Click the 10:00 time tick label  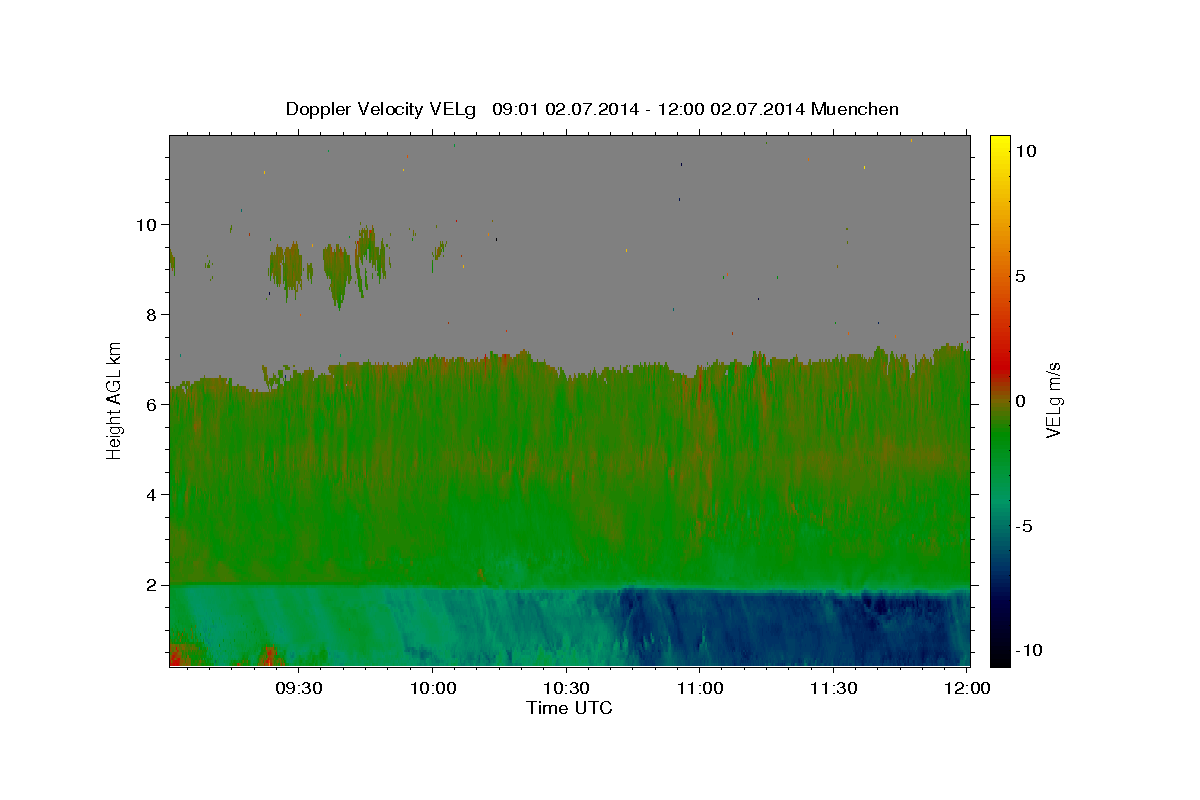433,688
